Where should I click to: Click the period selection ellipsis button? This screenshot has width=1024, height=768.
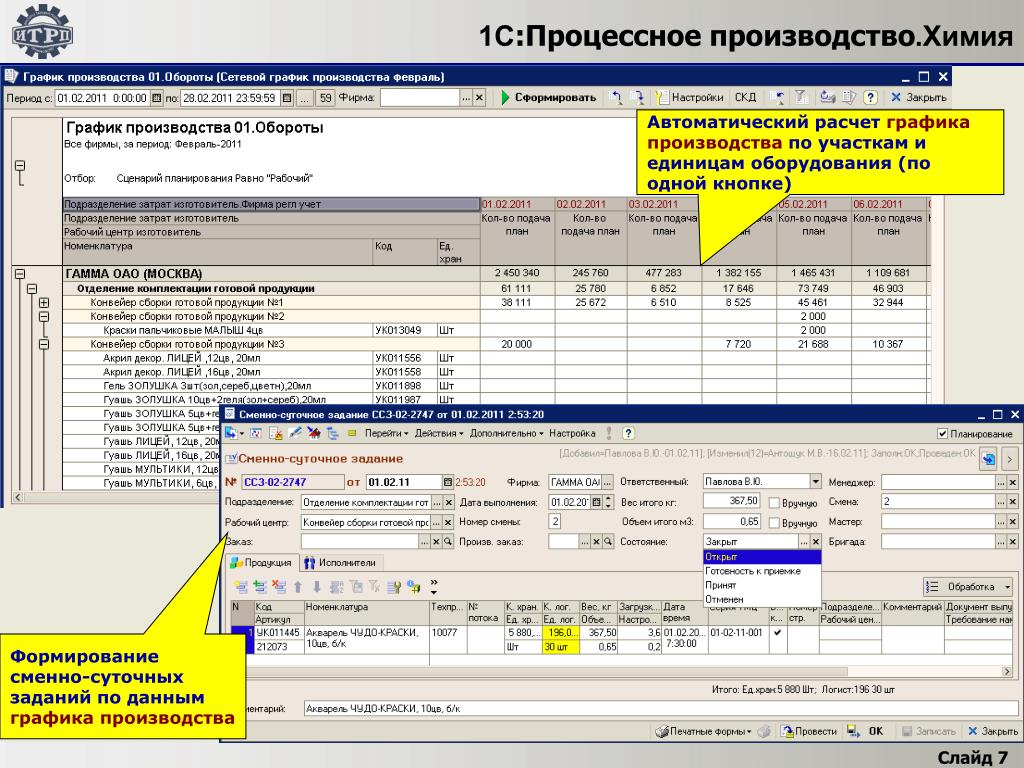coord(304,99)
